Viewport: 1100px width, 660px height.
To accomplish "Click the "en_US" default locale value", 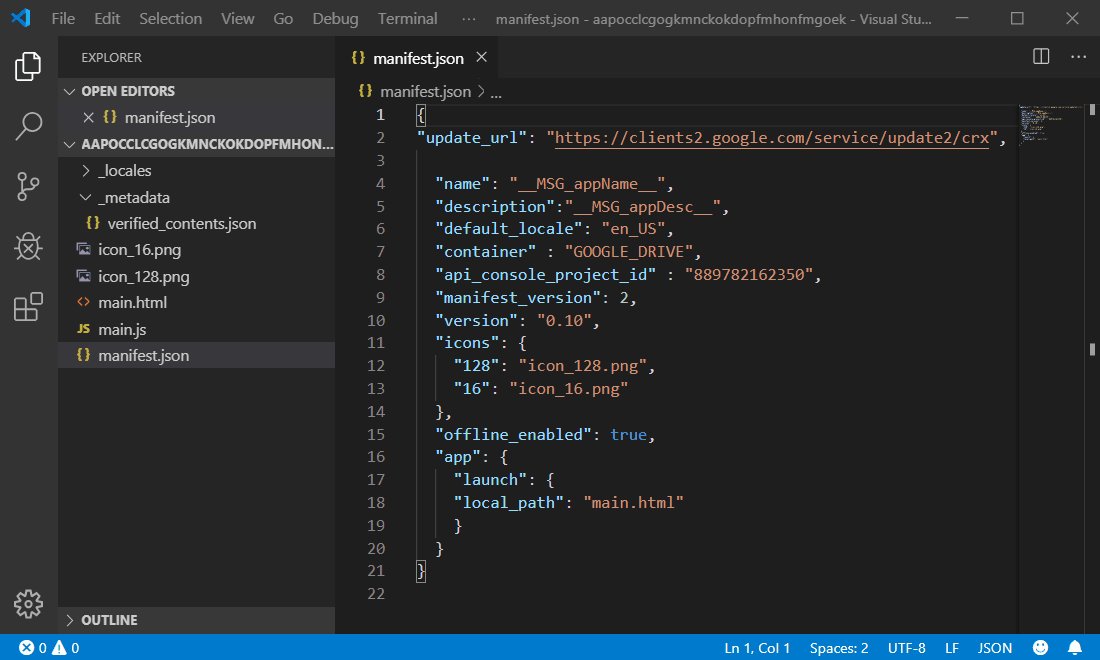I will click(x=633, y=229).
